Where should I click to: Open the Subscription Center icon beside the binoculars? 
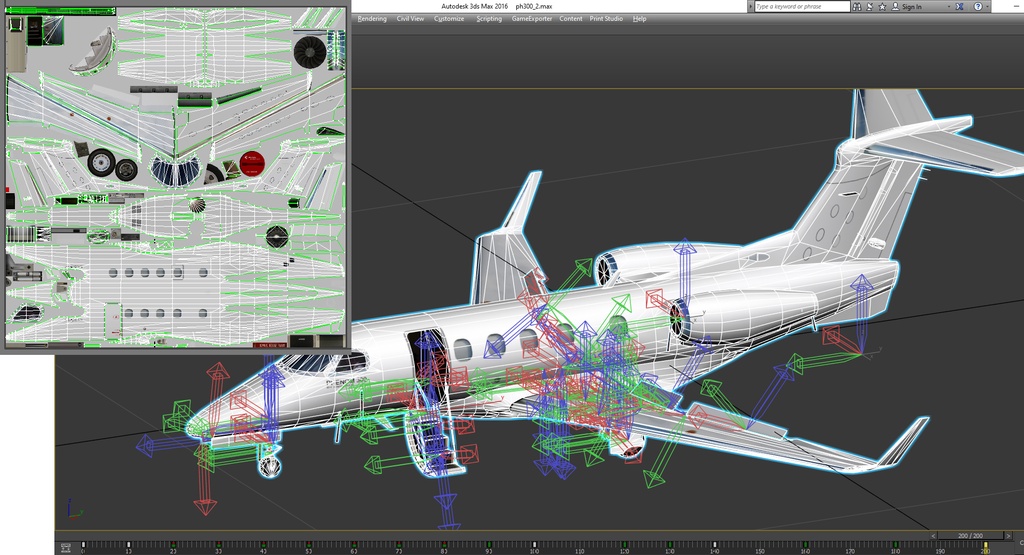869,6
